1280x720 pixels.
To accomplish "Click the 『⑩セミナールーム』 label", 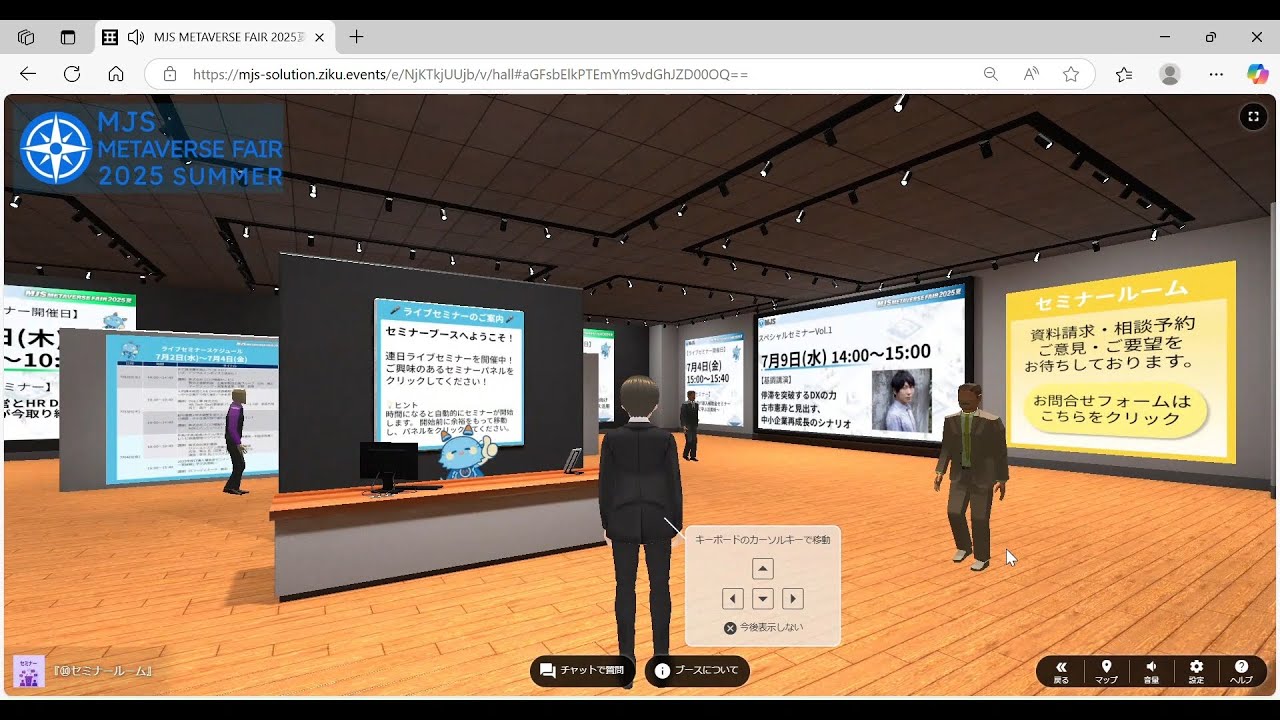I will pos(102,671).
